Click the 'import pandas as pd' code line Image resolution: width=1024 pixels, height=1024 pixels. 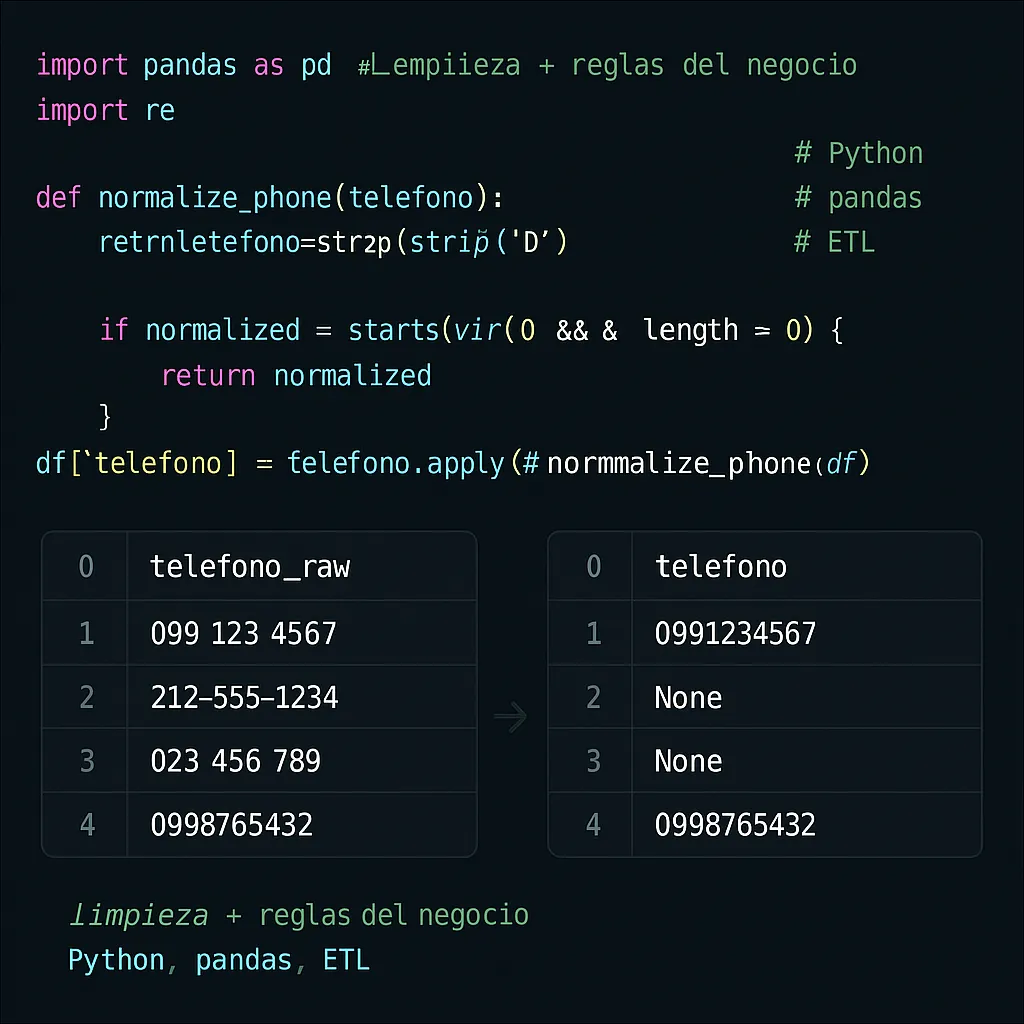click(186, 66)
